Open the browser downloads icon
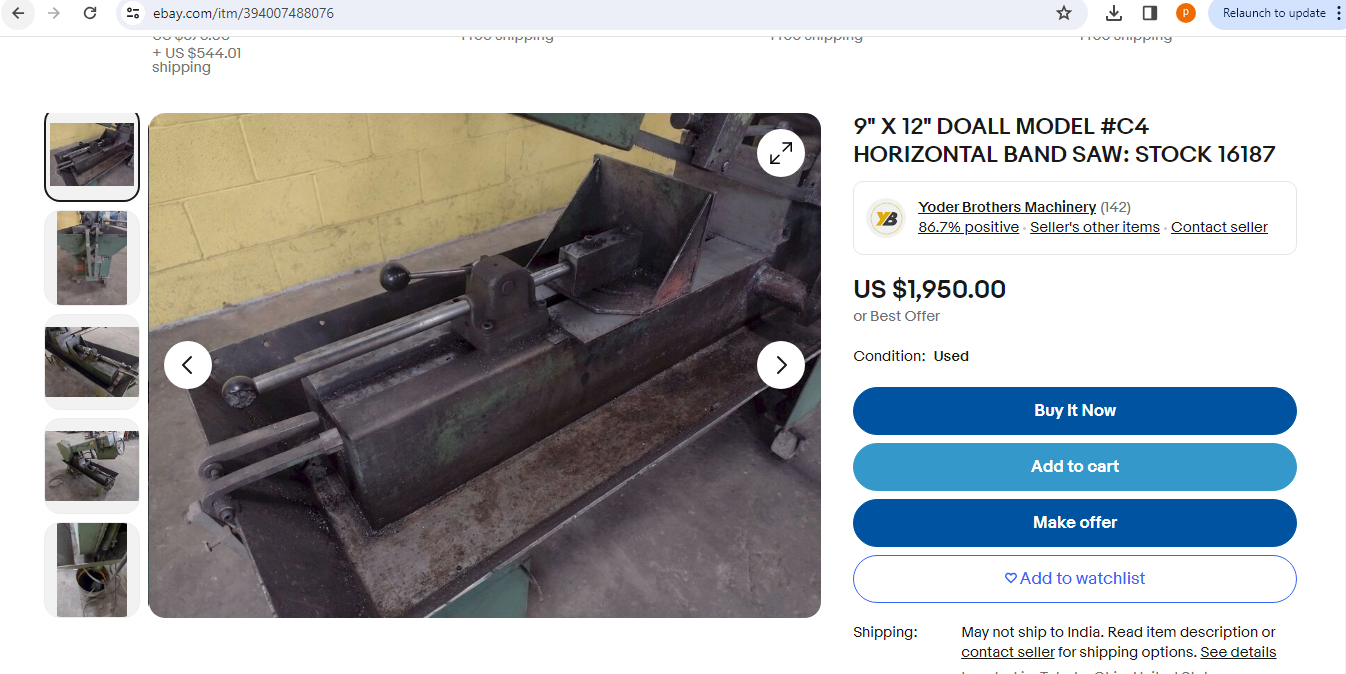The image size is (1346, 674). tap(1114, 13)
